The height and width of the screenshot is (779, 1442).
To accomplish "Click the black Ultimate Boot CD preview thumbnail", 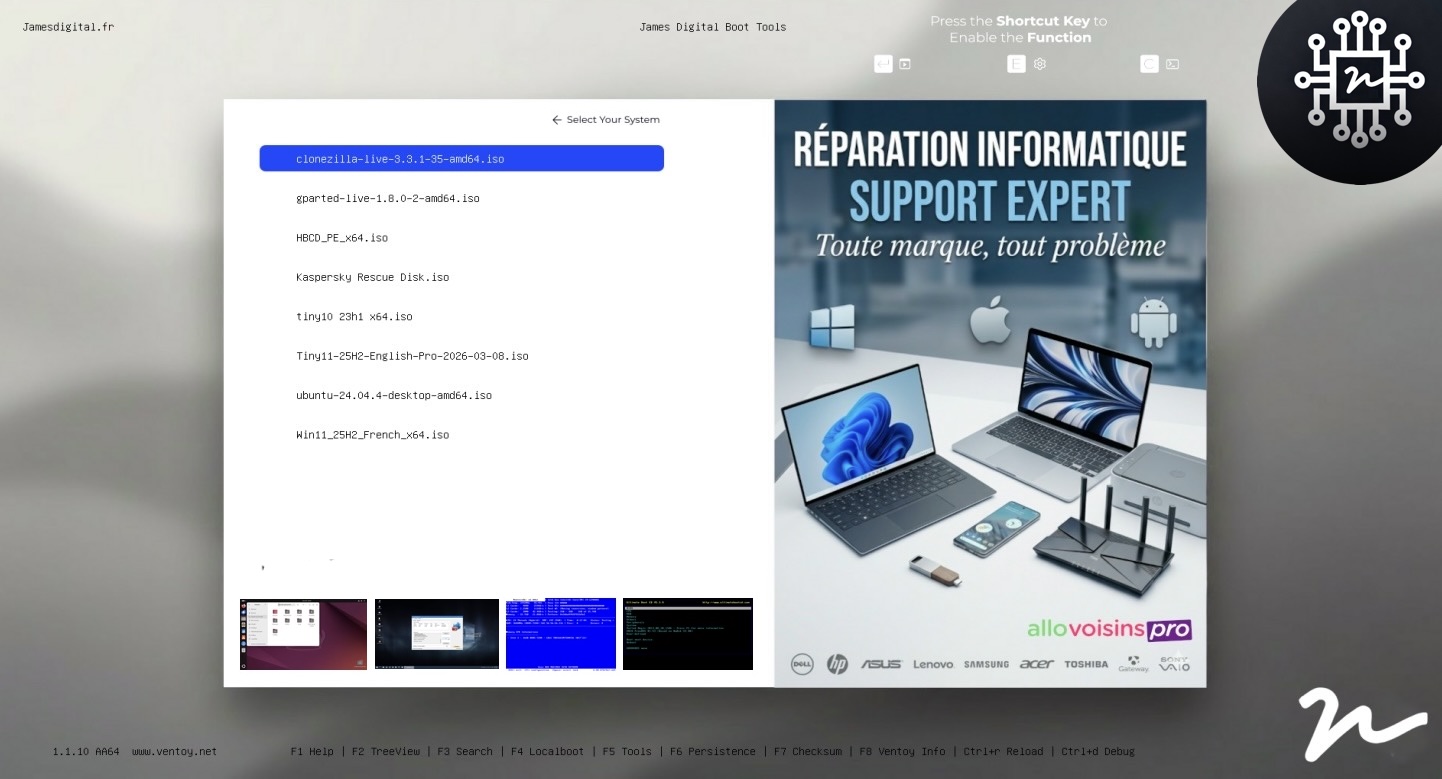I will pos(688,634).
